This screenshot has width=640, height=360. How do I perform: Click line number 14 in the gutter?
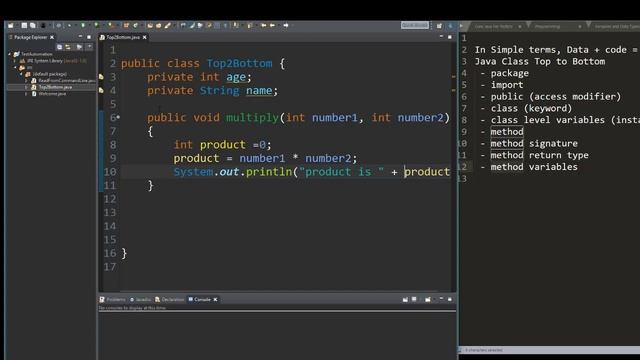tap(110, 226)
